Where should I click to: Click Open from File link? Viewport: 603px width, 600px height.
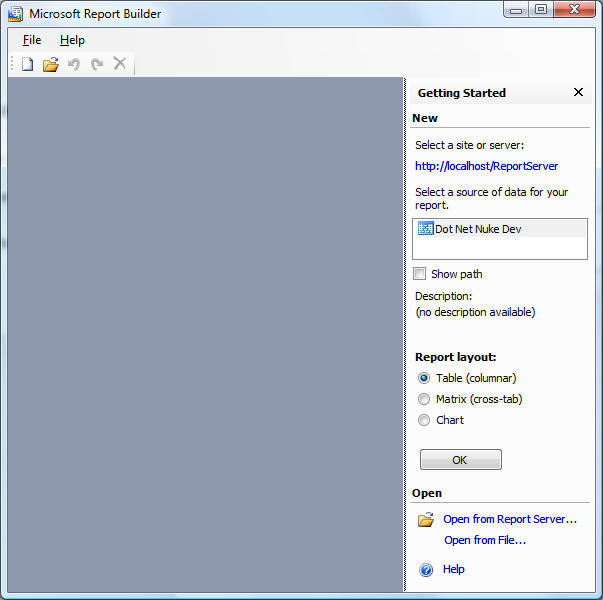(485, 540)
